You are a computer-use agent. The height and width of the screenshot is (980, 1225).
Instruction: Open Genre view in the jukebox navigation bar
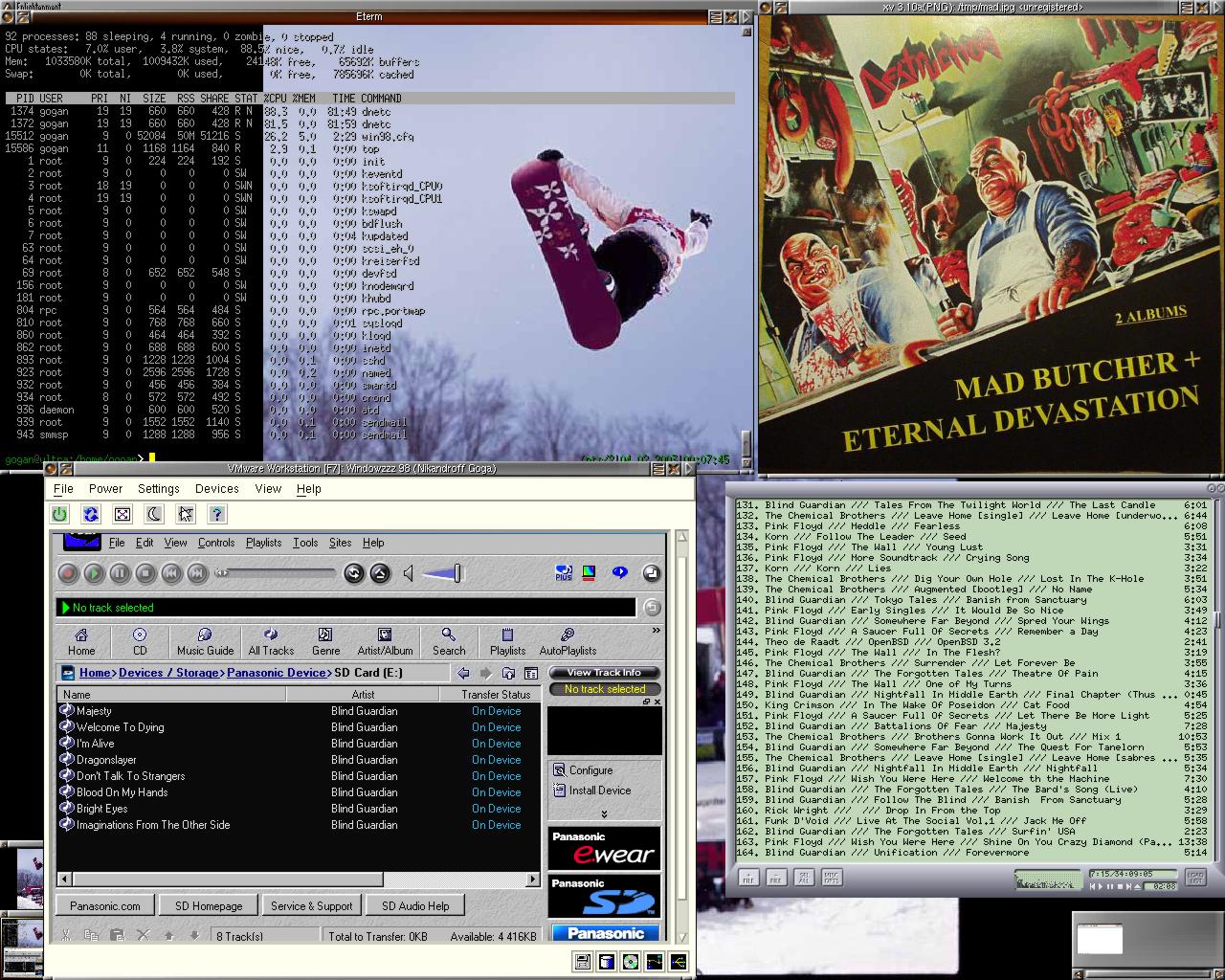click(325, 641)
